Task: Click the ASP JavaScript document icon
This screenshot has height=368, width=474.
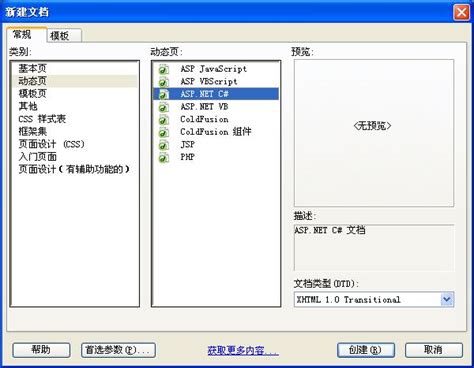Action: [163, 69]
